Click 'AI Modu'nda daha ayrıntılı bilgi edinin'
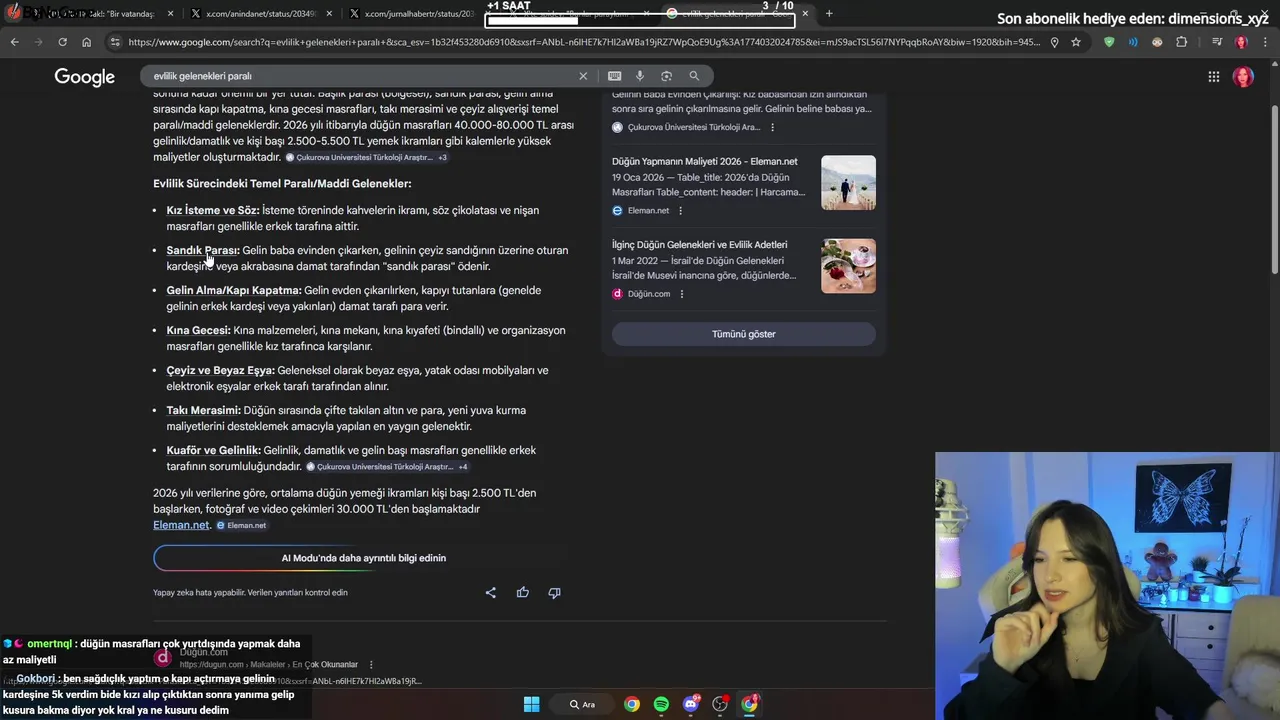This screenshot has width=1280, height=720. (x=364, y=558)
